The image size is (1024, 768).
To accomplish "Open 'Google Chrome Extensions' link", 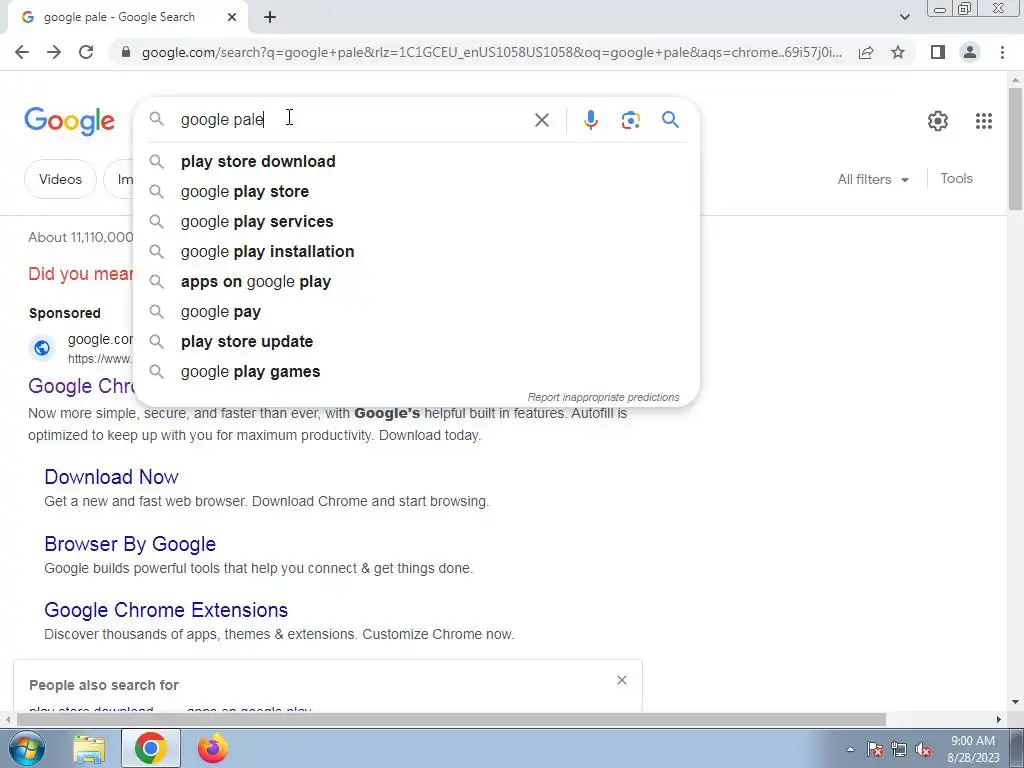I will pyautogui.click(x=166, y=610).
